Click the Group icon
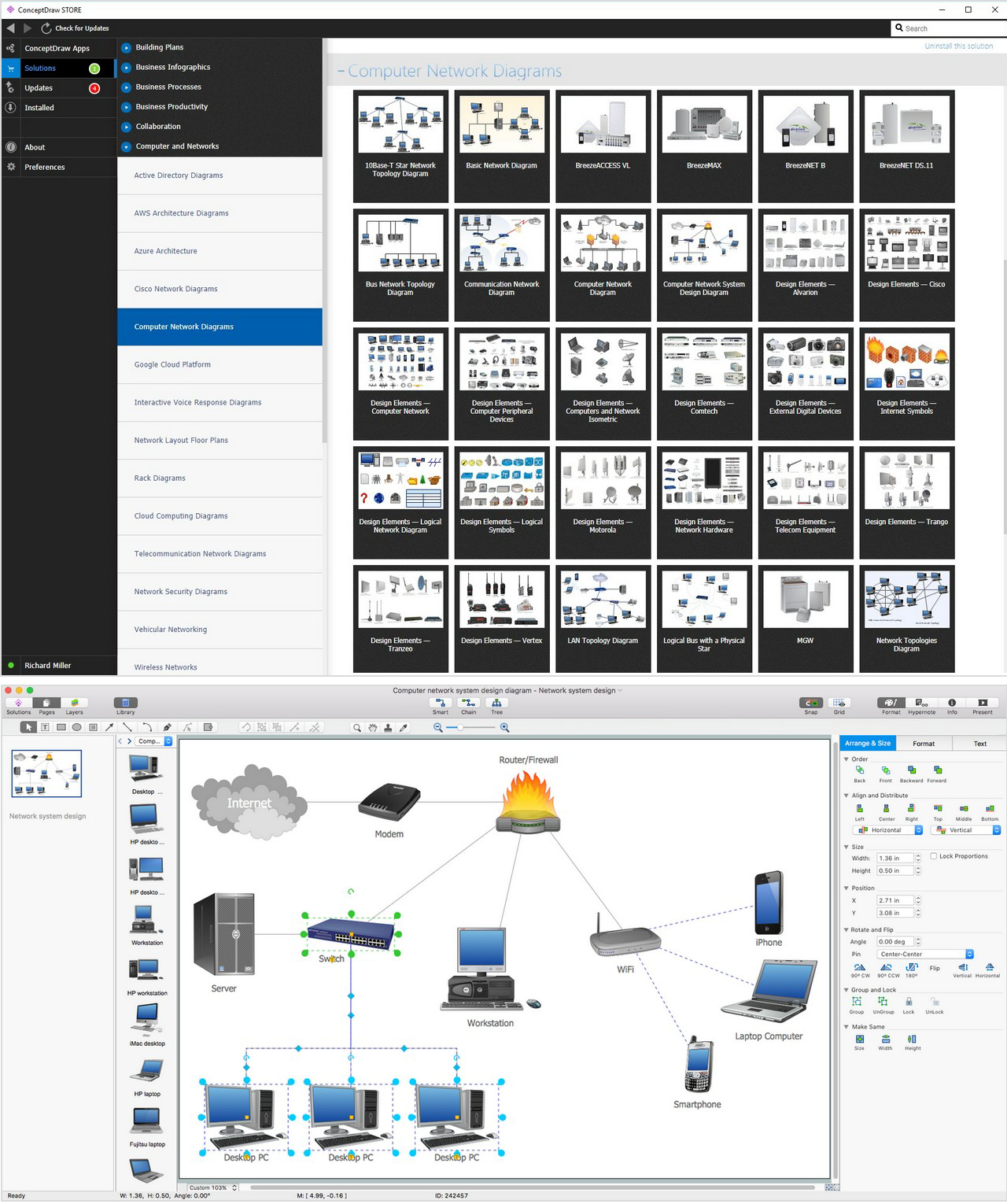Viewport: 1007px width, 1204px height. click(x=857, y=1003)
